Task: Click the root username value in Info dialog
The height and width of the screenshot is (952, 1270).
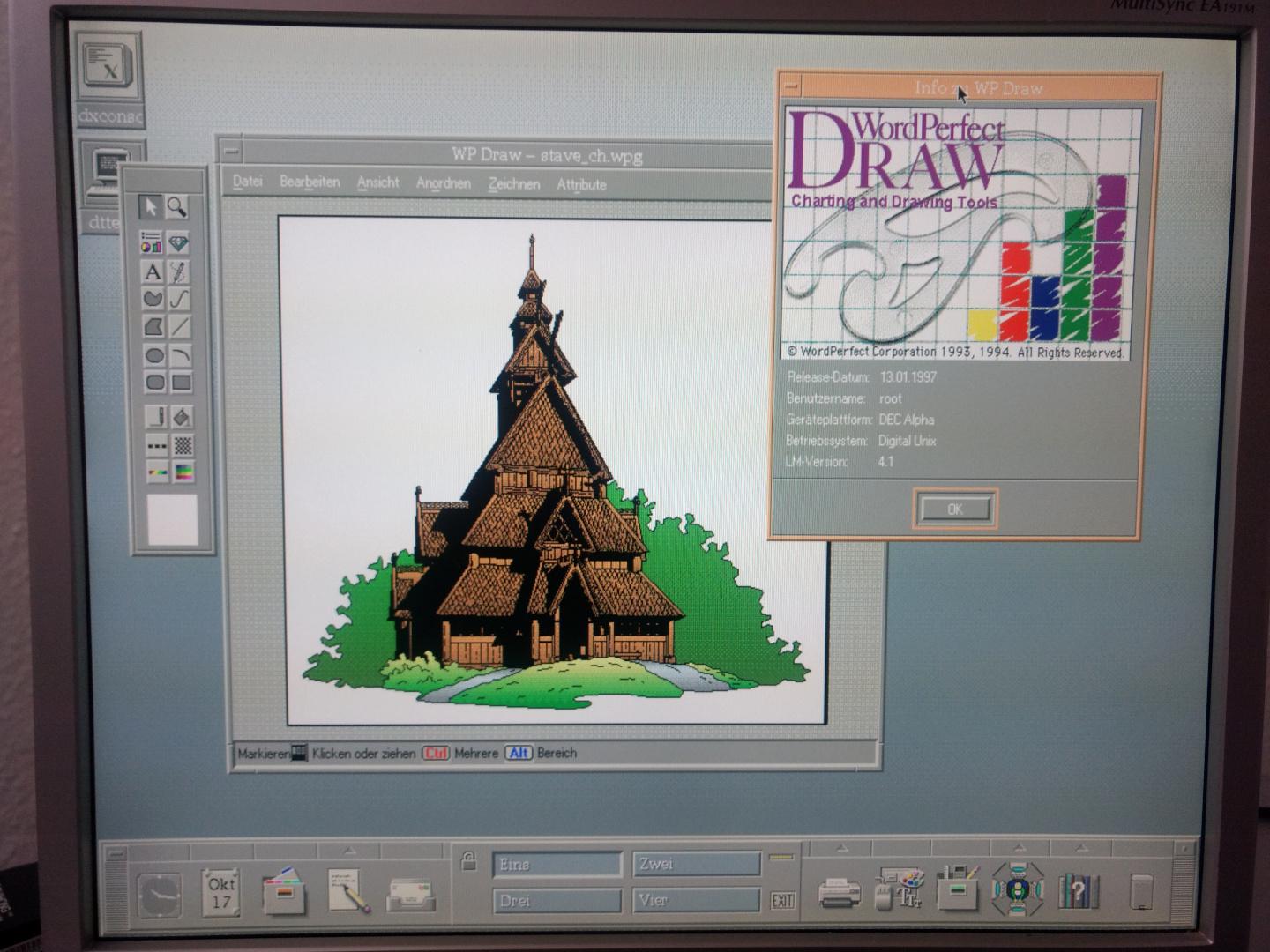Action: (x=891, y=398)
